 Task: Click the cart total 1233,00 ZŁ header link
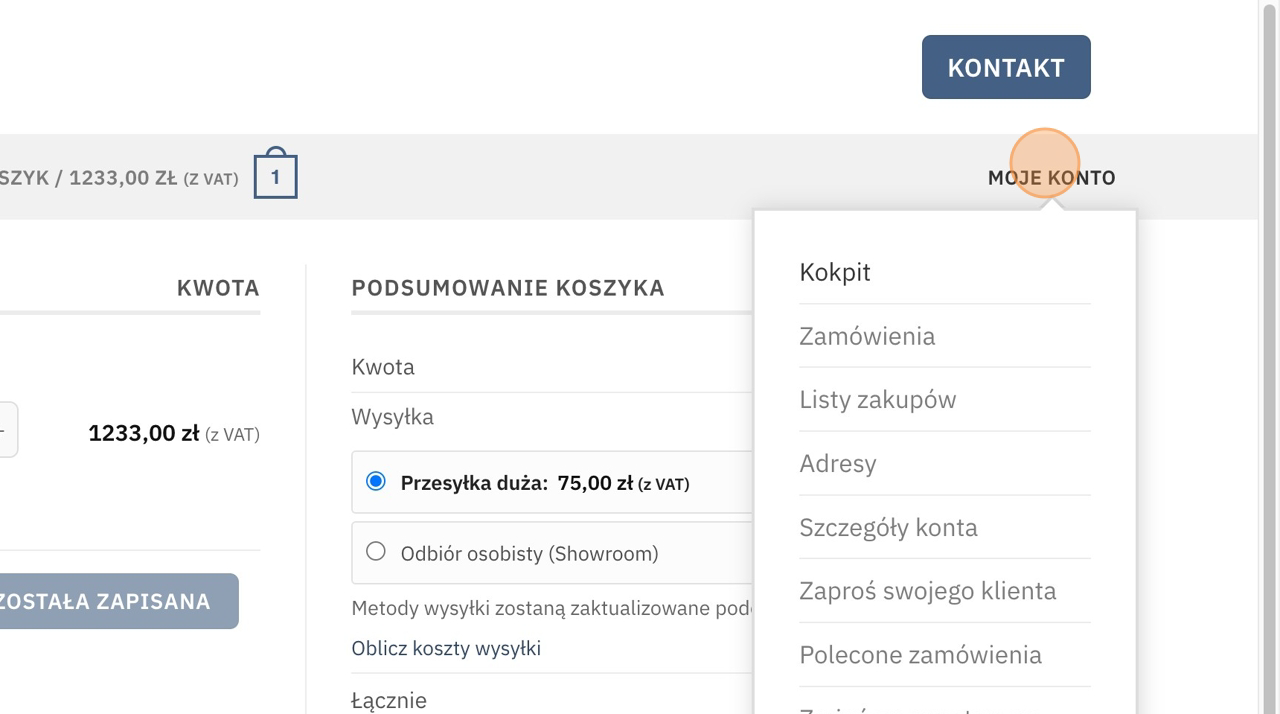pyautogui.click(x=120, y=178)
